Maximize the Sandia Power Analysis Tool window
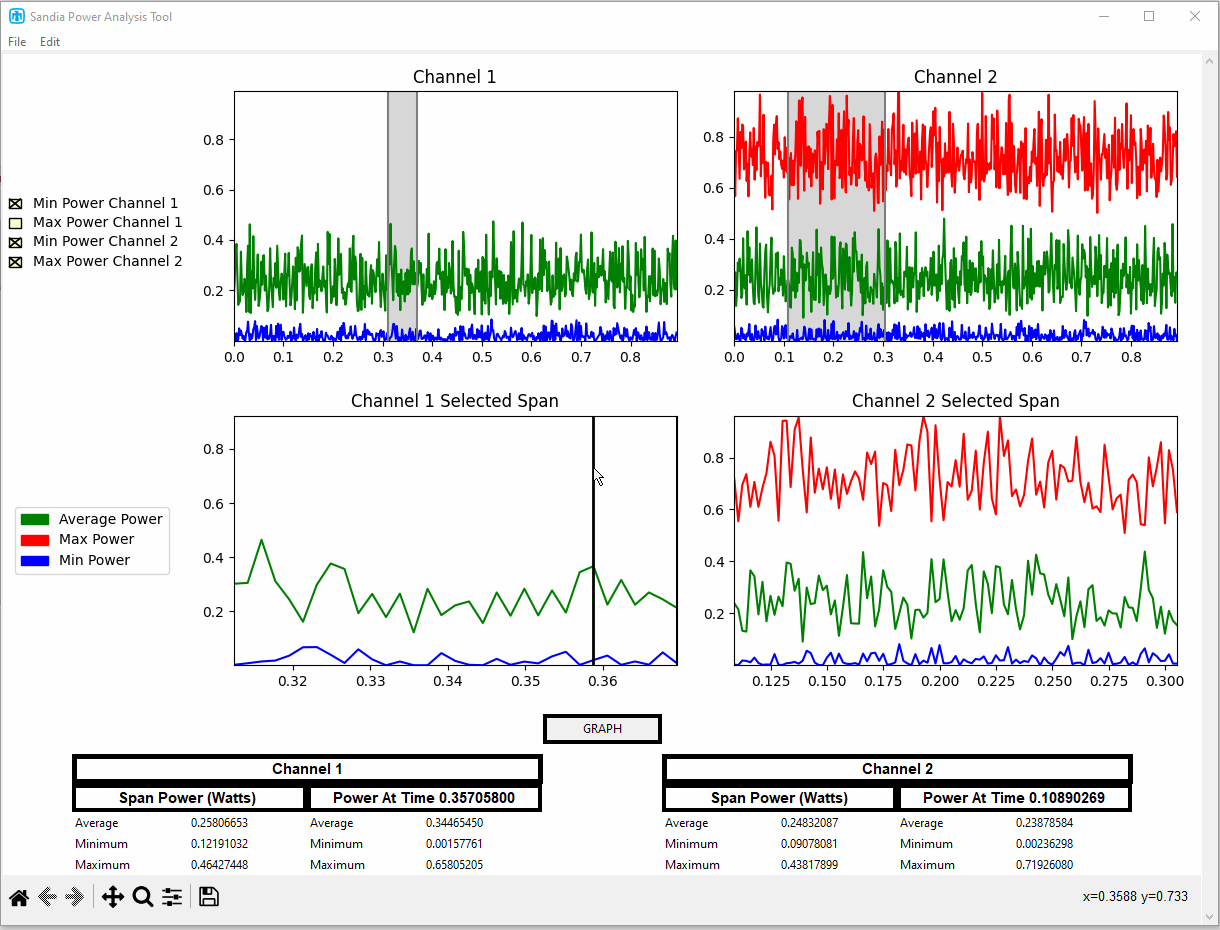This screenshot has width=1220, height=930. tap(1149, 16)
